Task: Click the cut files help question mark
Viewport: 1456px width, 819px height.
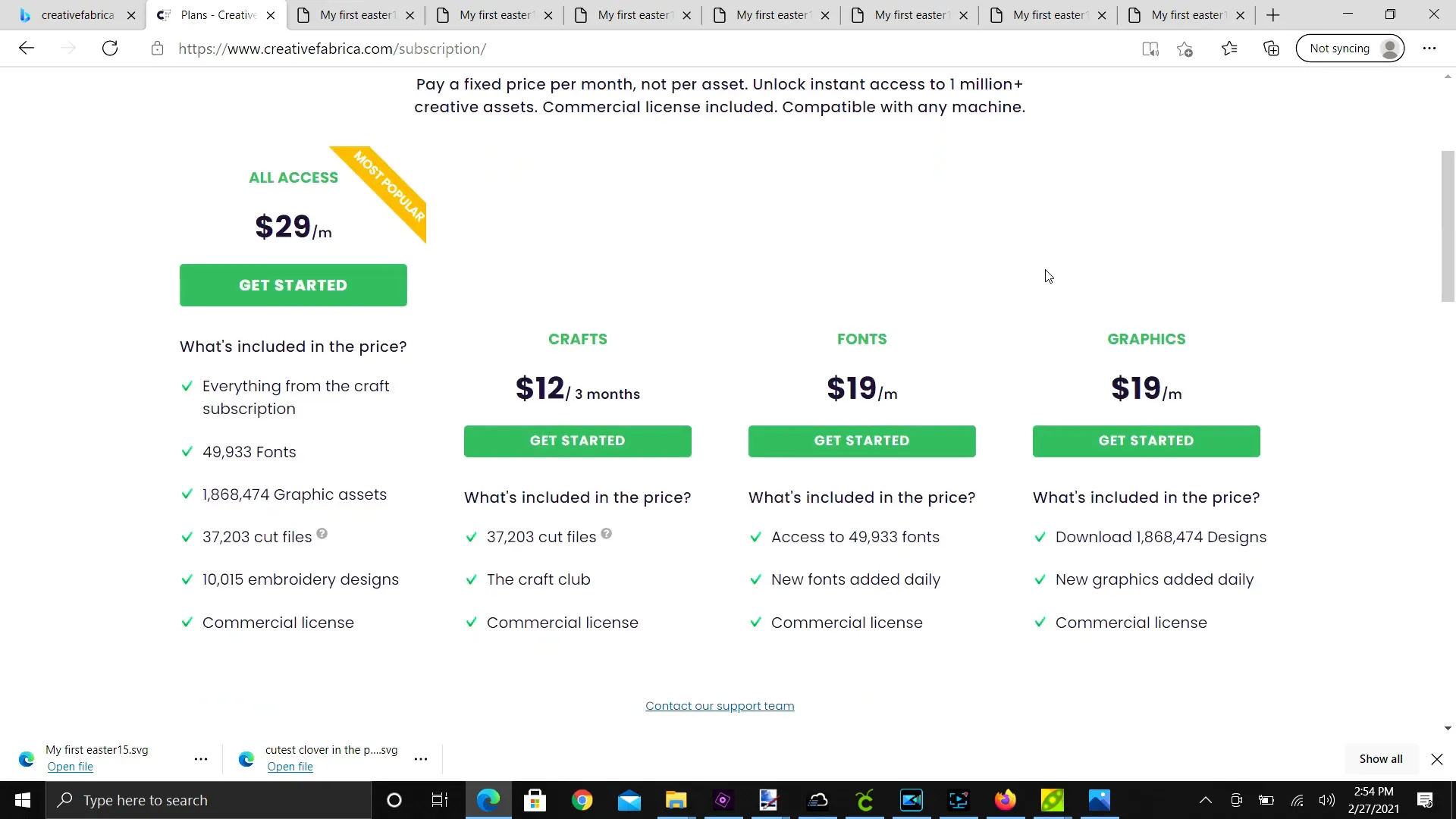Action: click(322, 533)
